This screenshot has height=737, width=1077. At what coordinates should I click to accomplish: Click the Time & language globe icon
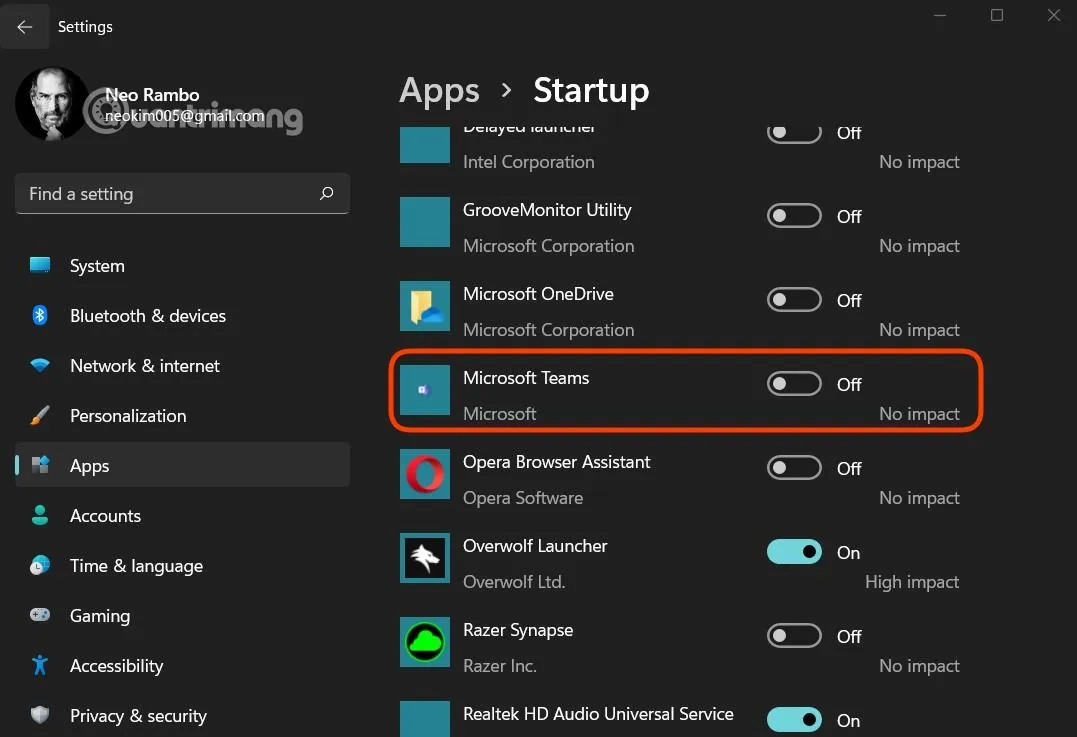pyautogui.click(x=40, y=565)
